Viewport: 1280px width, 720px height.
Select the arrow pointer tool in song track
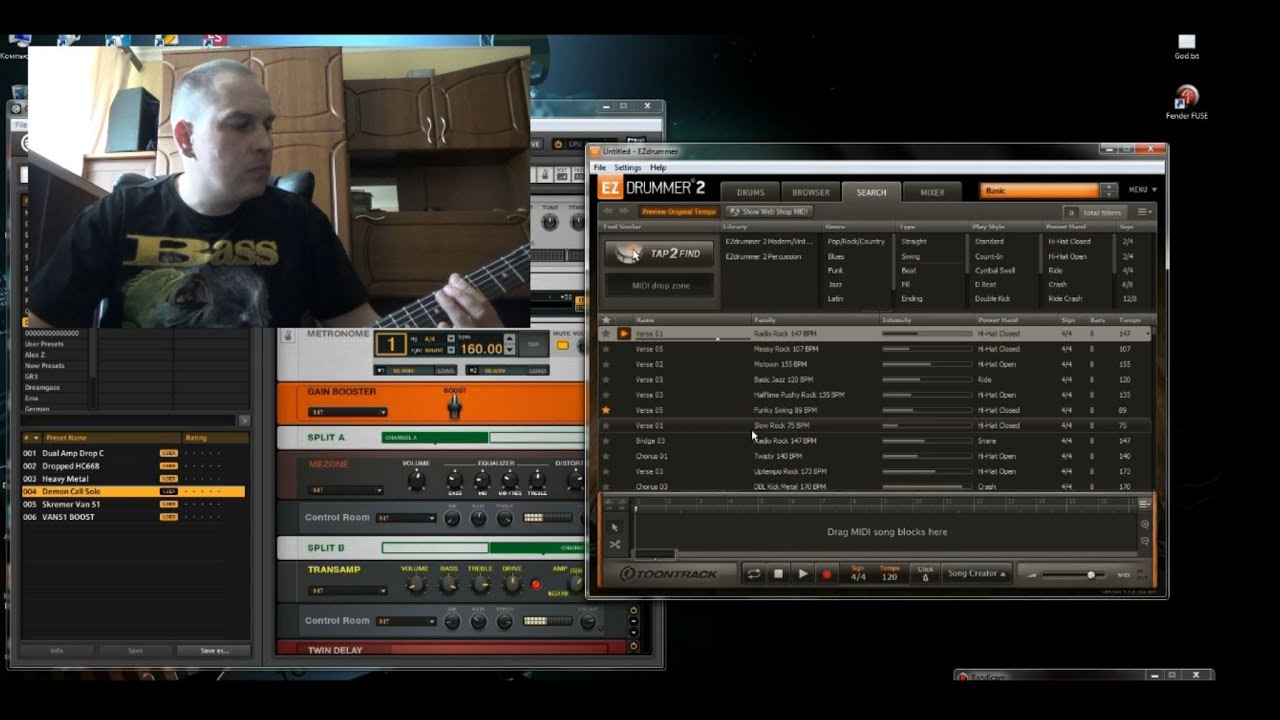[614, 527]
